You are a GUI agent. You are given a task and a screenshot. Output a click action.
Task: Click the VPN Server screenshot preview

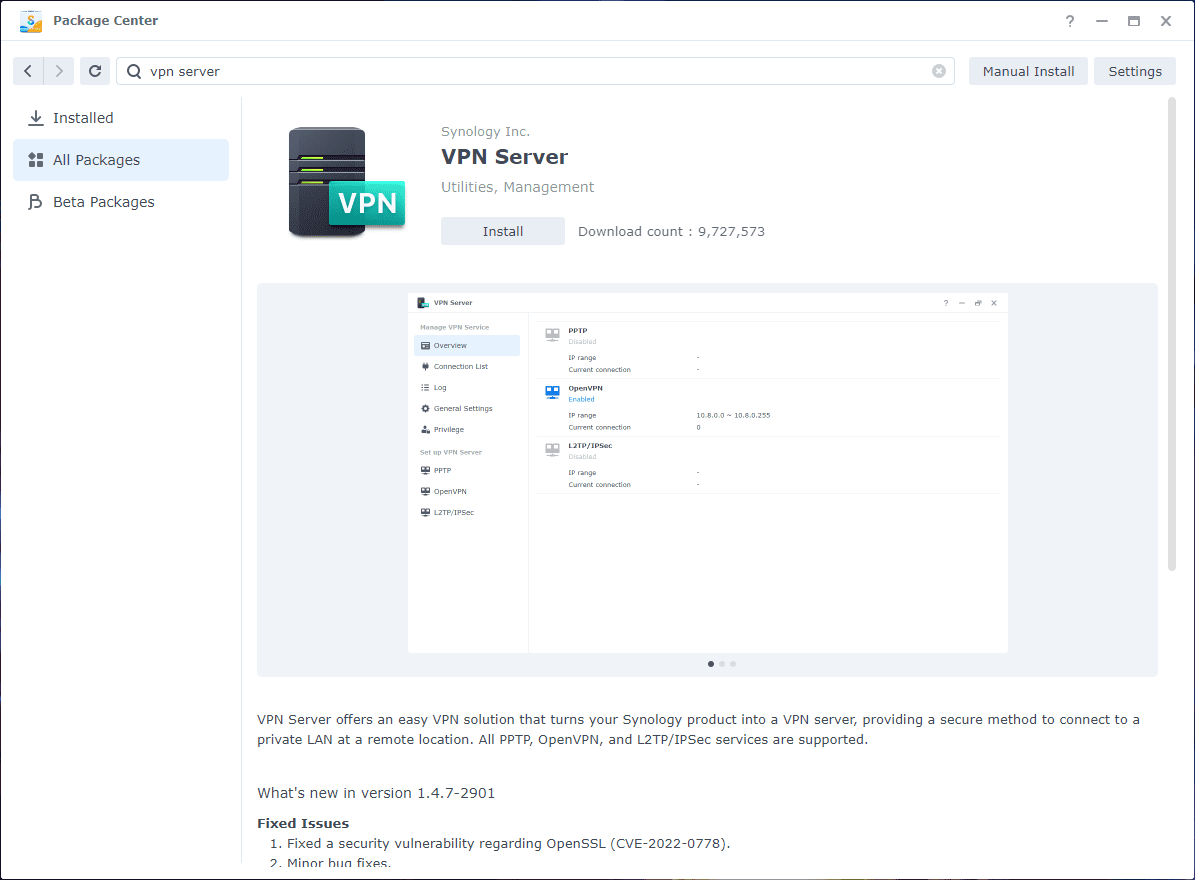tap(708, 472)
